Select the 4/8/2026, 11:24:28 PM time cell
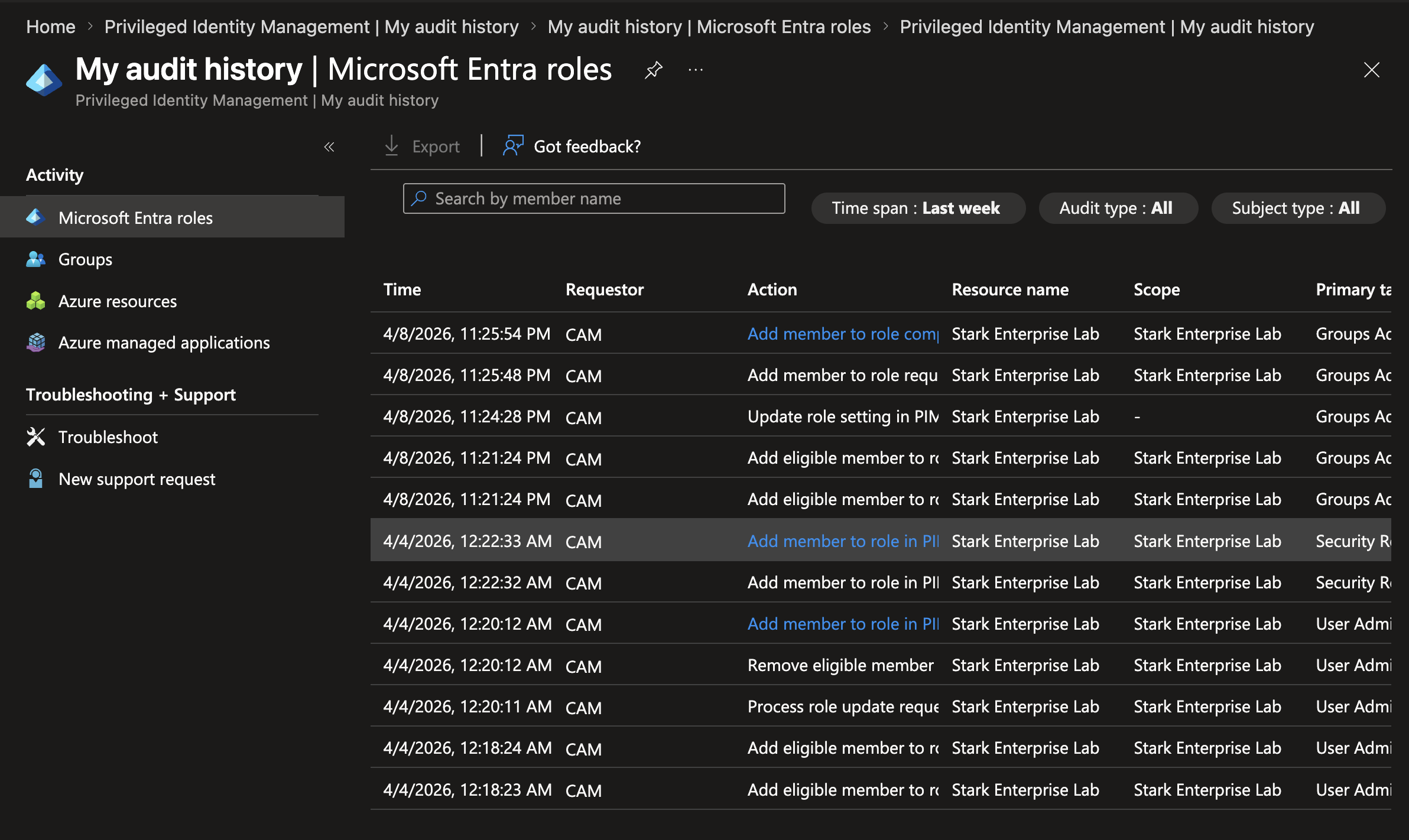This screenshot has width=1409, height=840. 466,416
